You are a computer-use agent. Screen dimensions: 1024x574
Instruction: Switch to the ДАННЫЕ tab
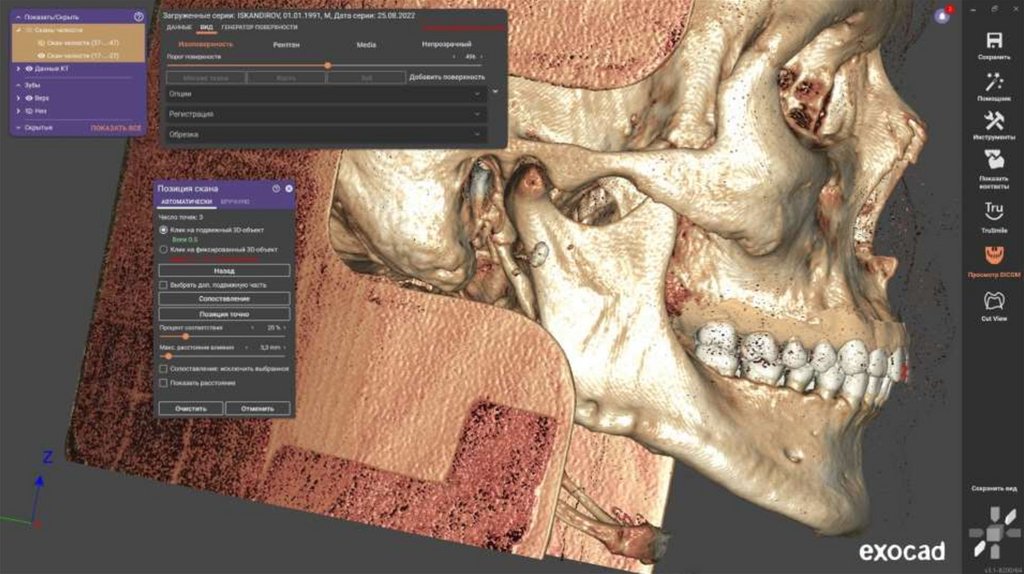point(179,27)
